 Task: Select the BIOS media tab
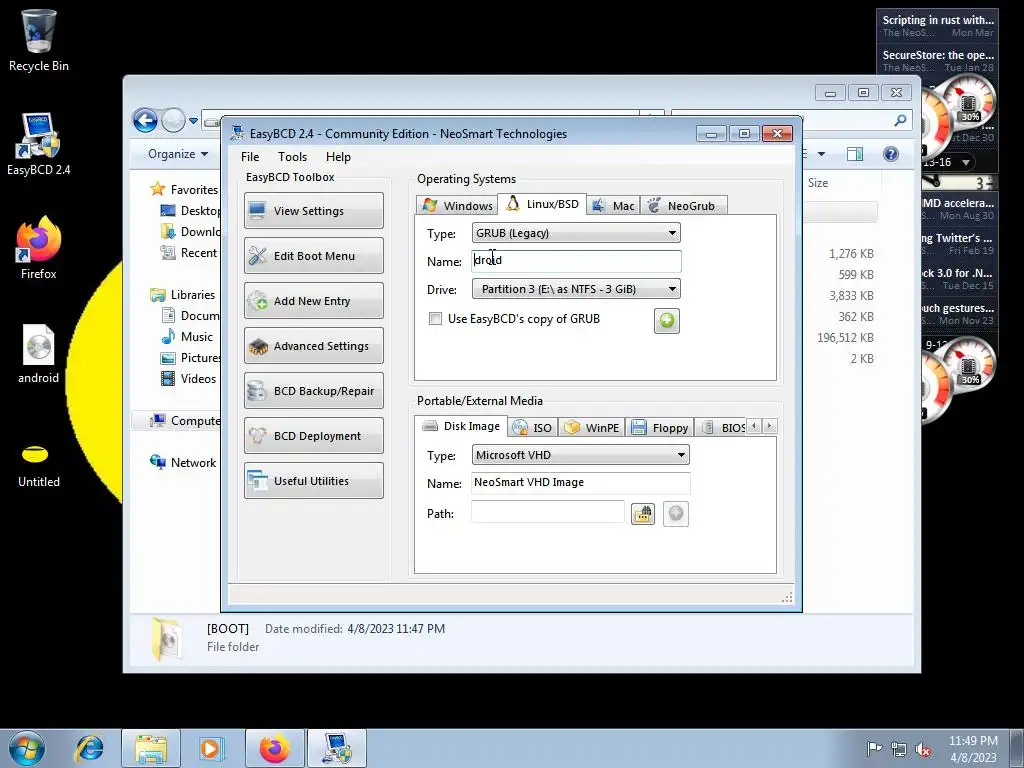(721, 428)
